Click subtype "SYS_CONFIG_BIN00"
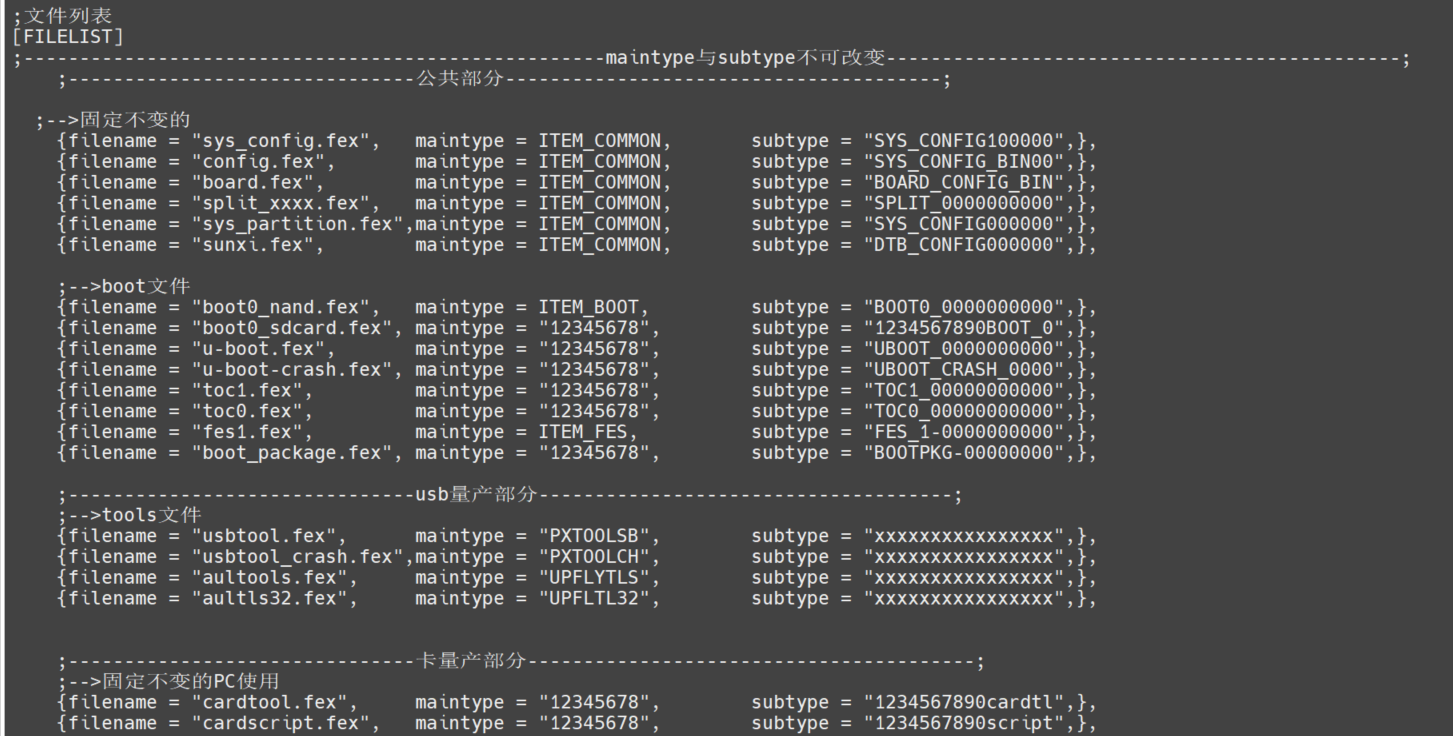The image size is (1453, 736). click(x=964, y=162)
